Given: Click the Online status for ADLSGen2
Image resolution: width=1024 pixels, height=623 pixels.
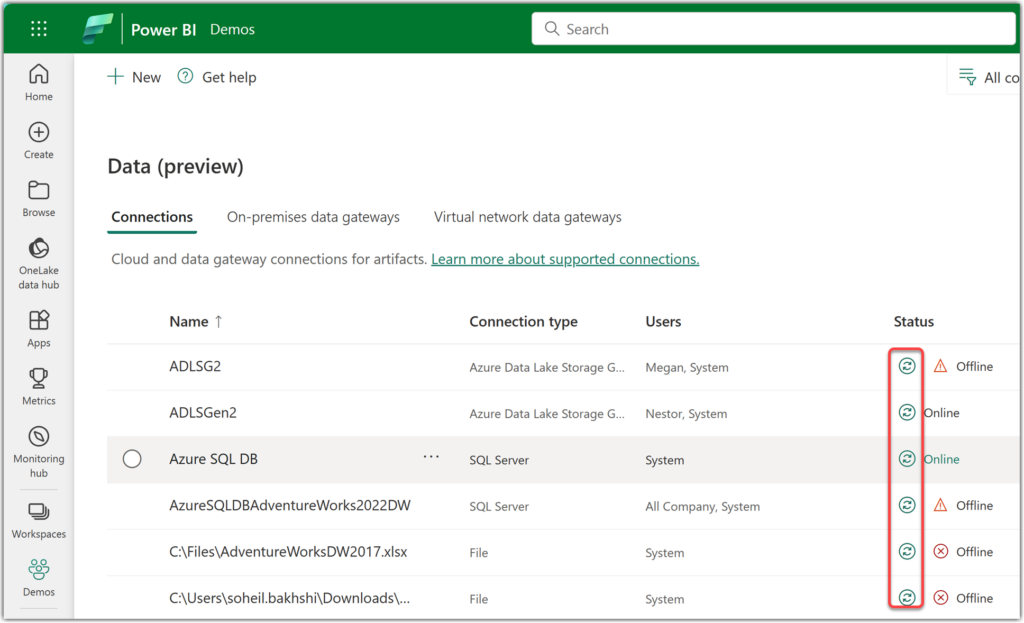Looking at the screenshot, I should (942, 413).
